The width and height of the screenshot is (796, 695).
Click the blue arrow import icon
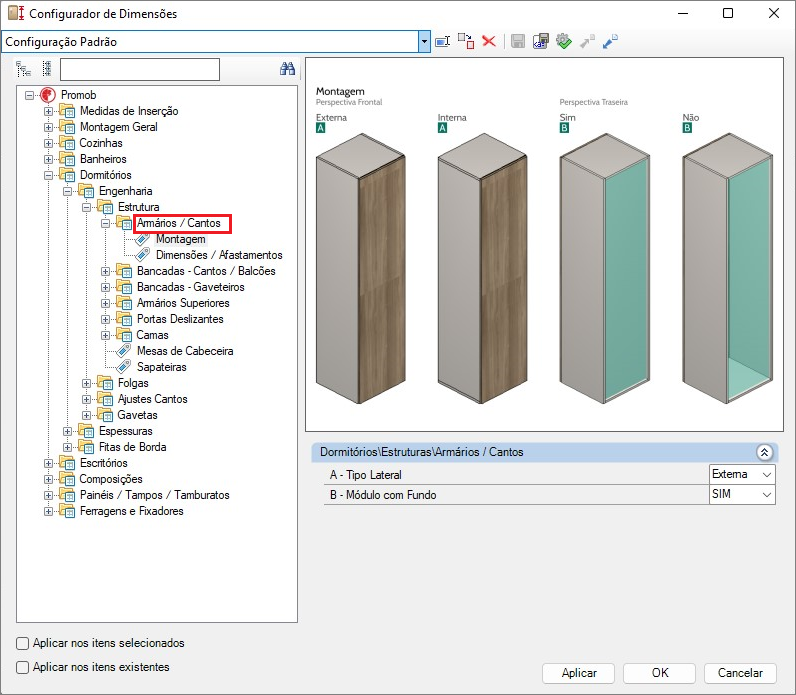click(610, 41)
